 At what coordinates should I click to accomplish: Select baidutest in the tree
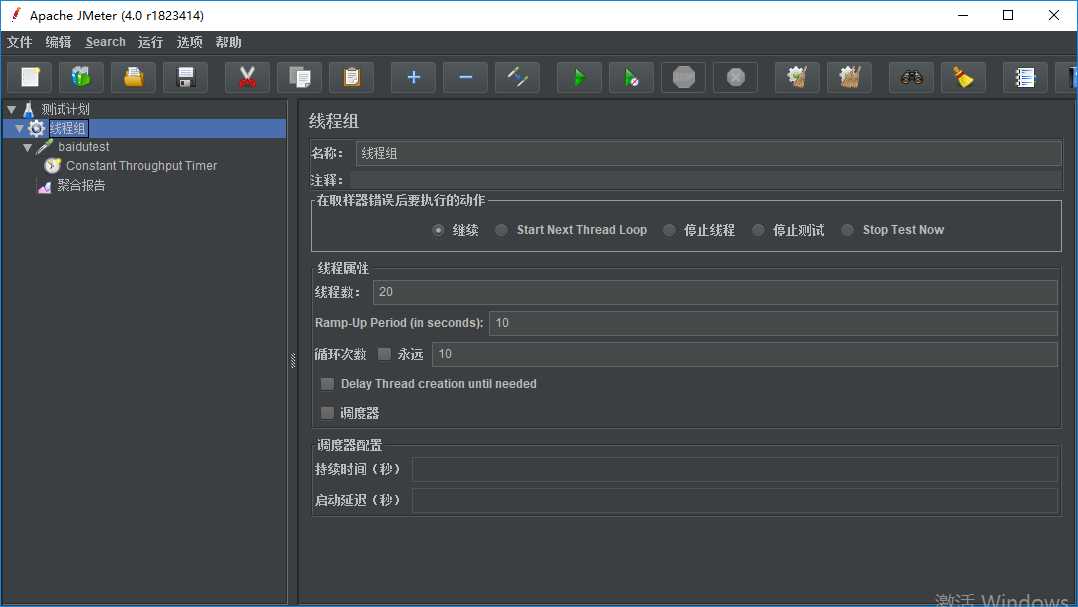tap(84, 146)
